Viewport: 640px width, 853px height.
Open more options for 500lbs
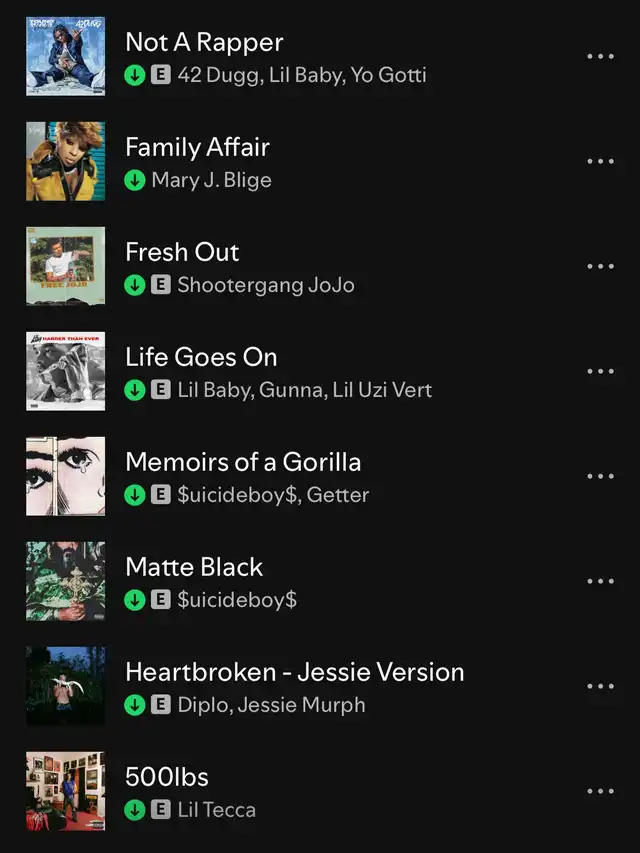(600, 792)
